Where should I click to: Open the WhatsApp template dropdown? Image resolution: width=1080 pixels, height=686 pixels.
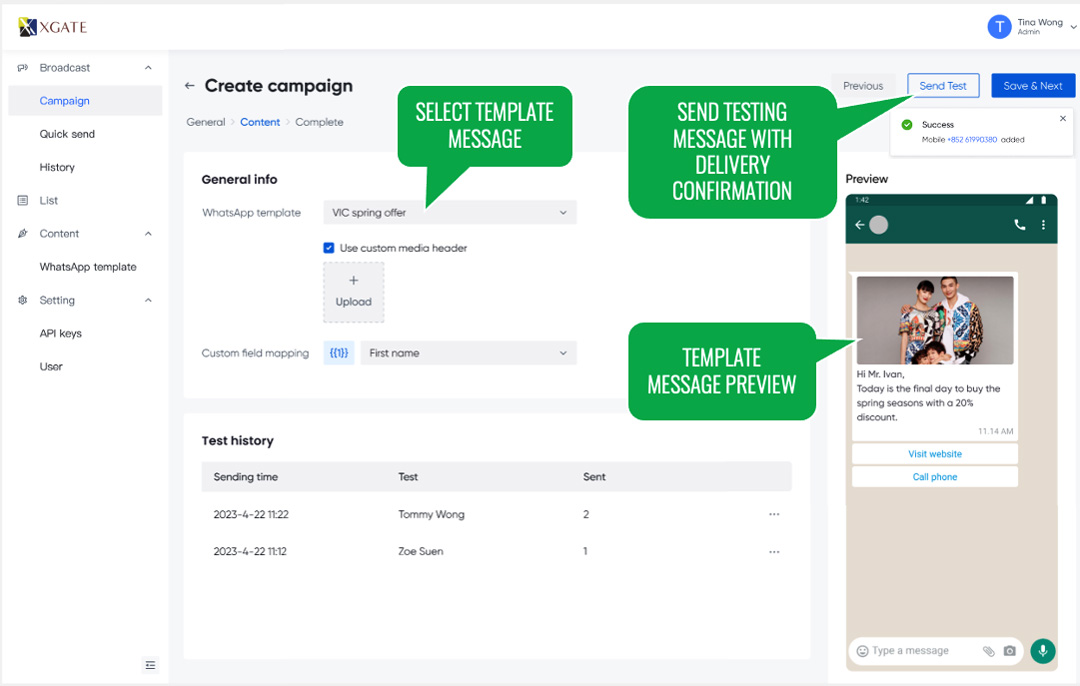pos(449,213)
